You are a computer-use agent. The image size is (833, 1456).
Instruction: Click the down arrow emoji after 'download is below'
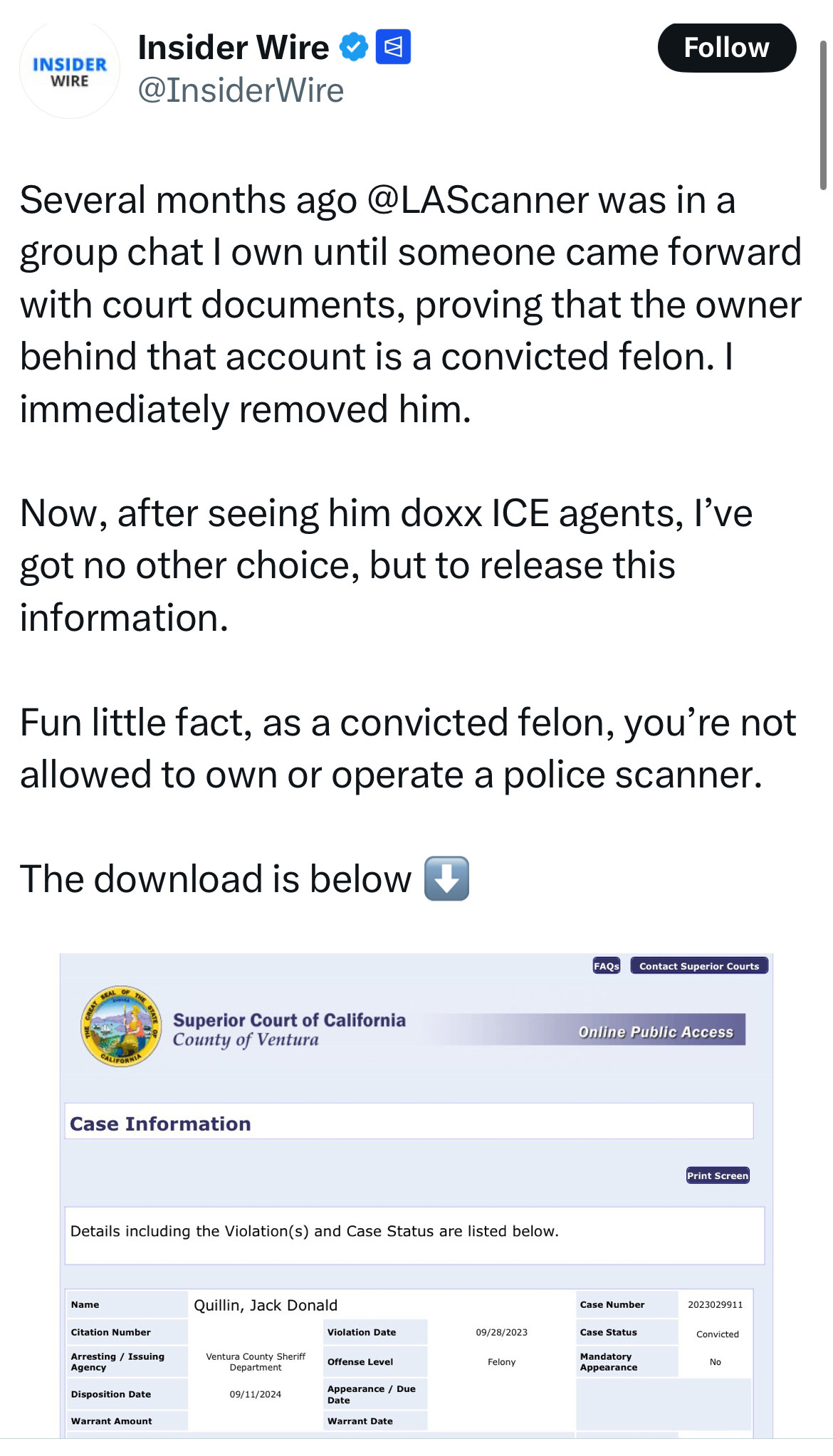446,879
